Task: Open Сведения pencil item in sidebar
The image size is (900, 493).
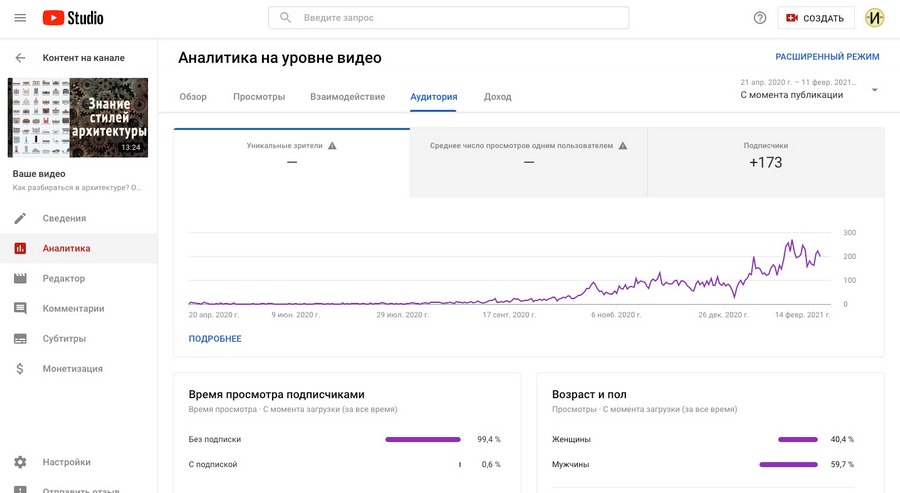Action: [x=64, y=218]
